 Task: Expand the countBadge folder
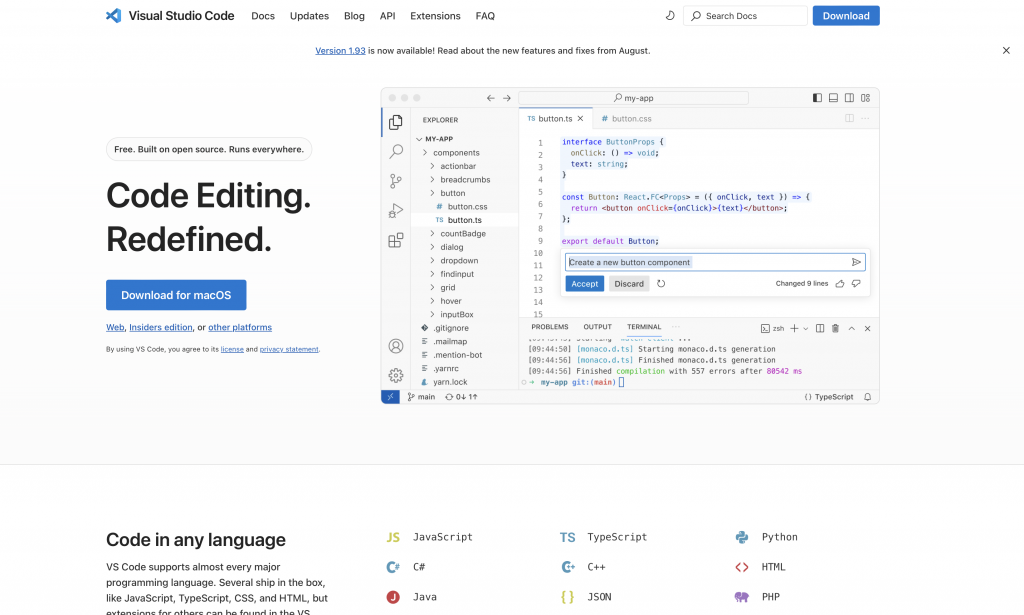432,234
